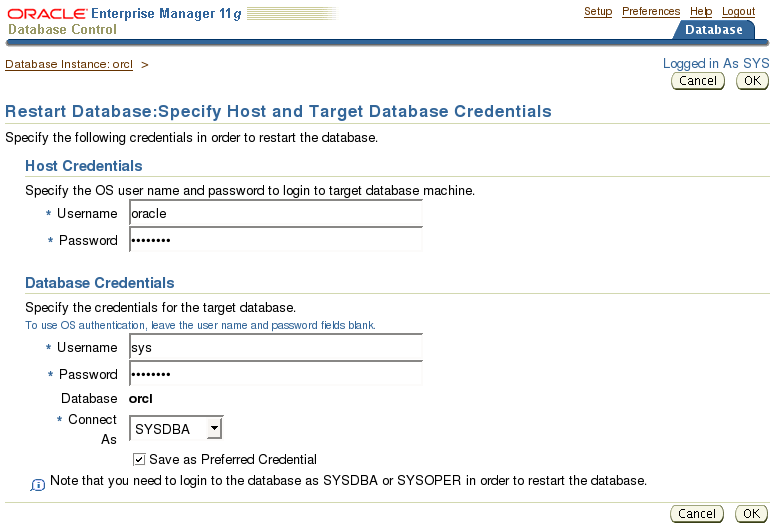Click the Logged in As SYS text
The width and height of the screenshot is (770, 525).
[x=716, y=63]
